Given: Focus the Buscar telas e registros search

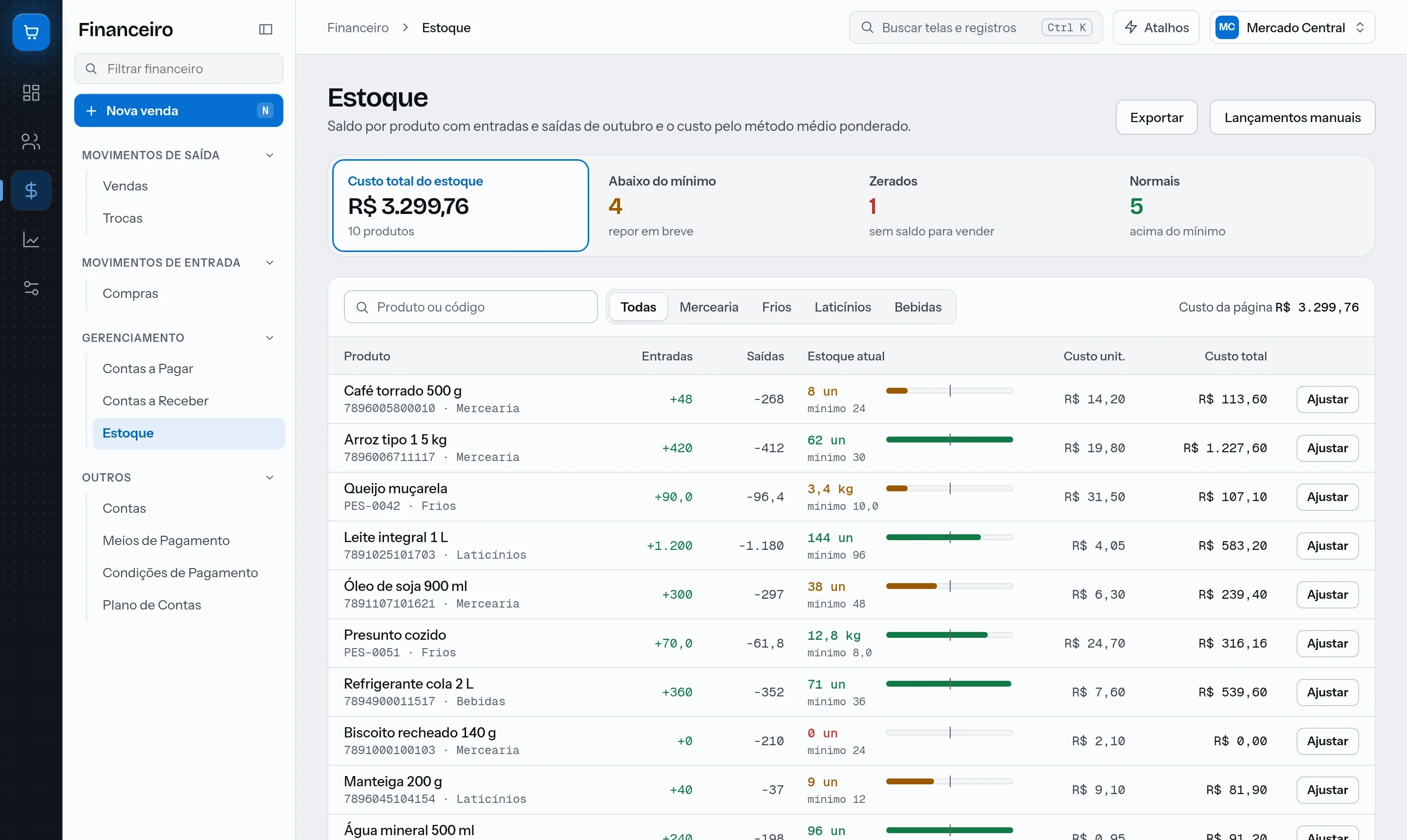Looking at the screenshot, I should [976, 27].
